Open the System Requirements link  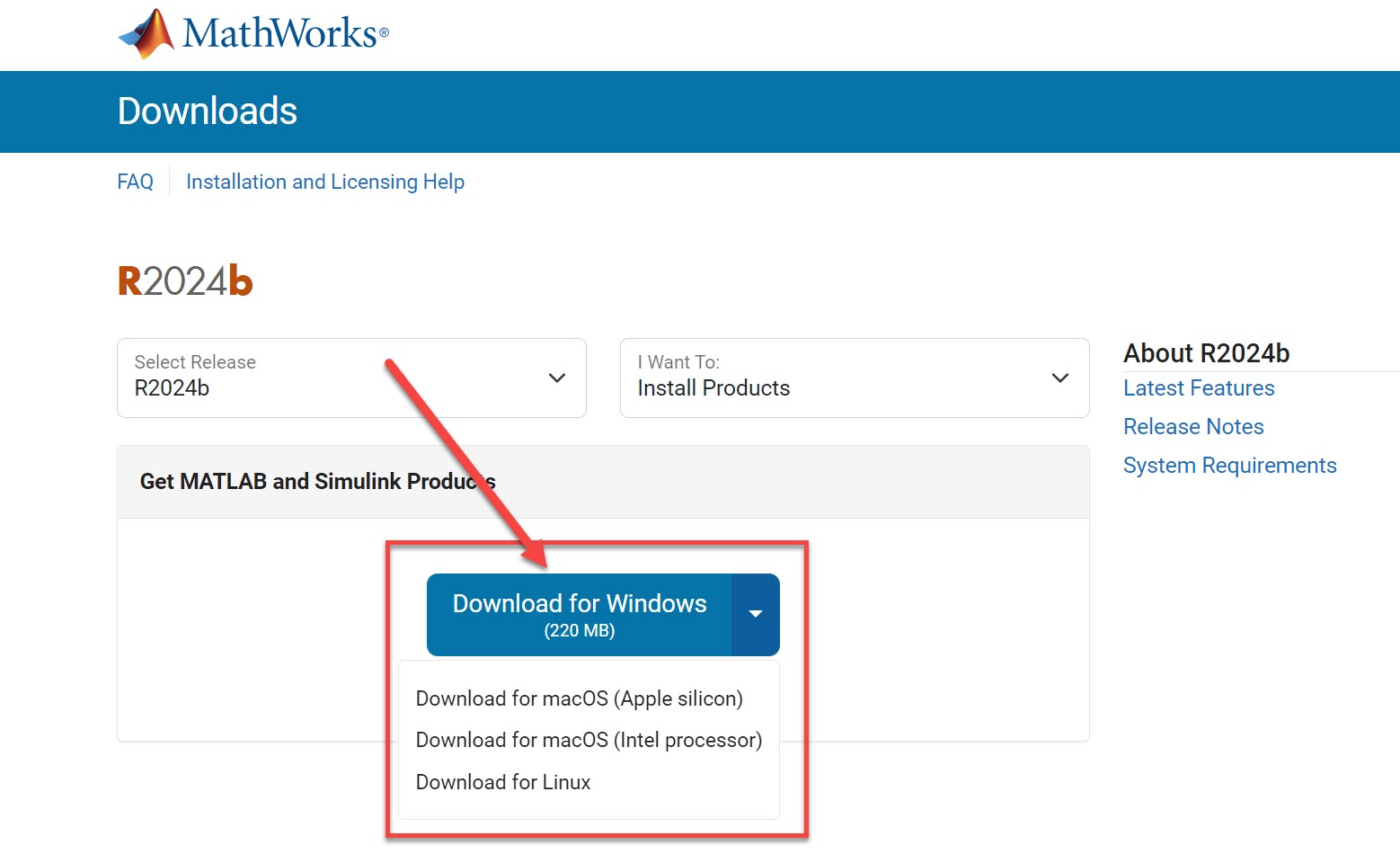click(1230, 466)
